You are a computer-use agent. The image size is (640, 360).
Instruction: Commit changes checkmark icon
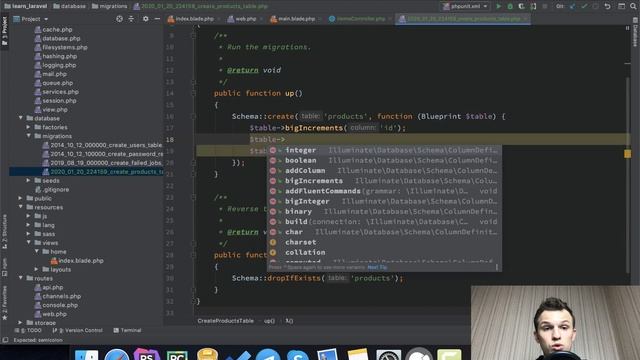(x=584, y=6)
